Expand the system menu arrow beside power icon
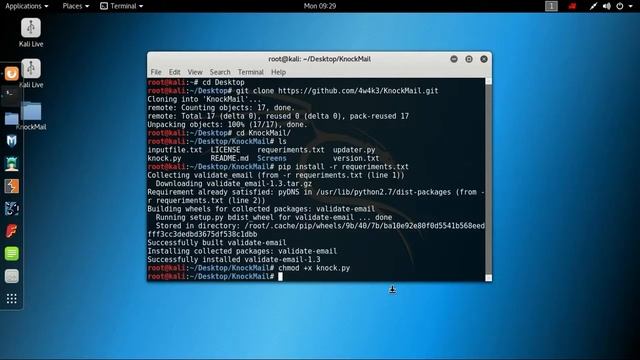 point(631,6)
